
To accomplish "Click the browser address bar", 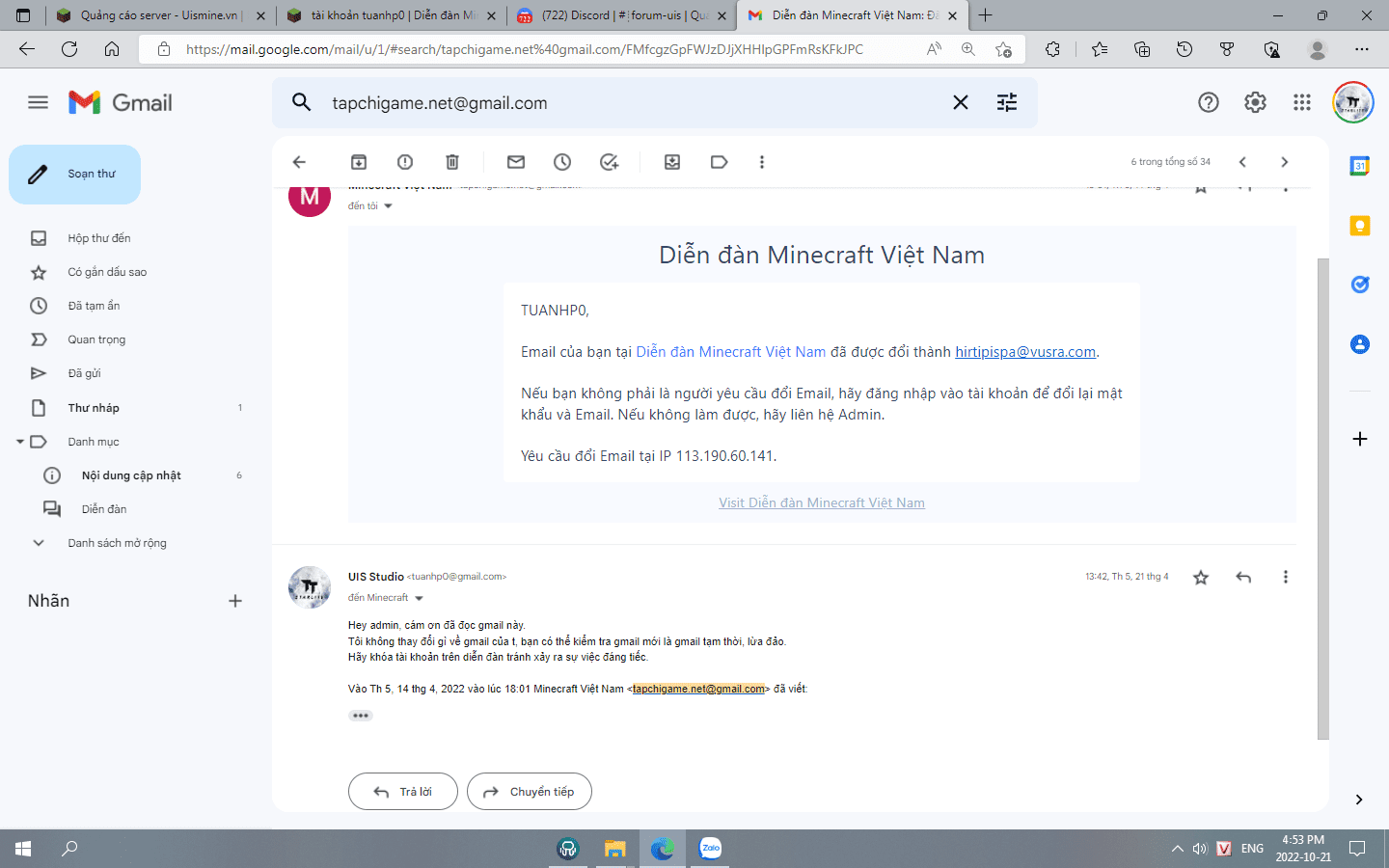I will point(525,49).
